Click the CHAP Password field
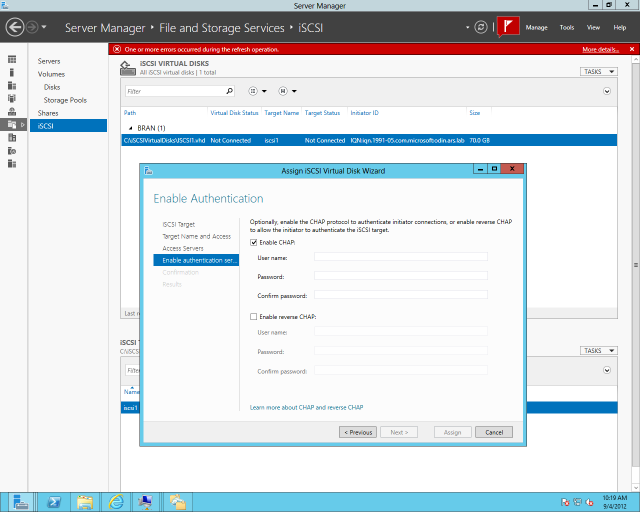640x512 pixels. coord(401,276)
